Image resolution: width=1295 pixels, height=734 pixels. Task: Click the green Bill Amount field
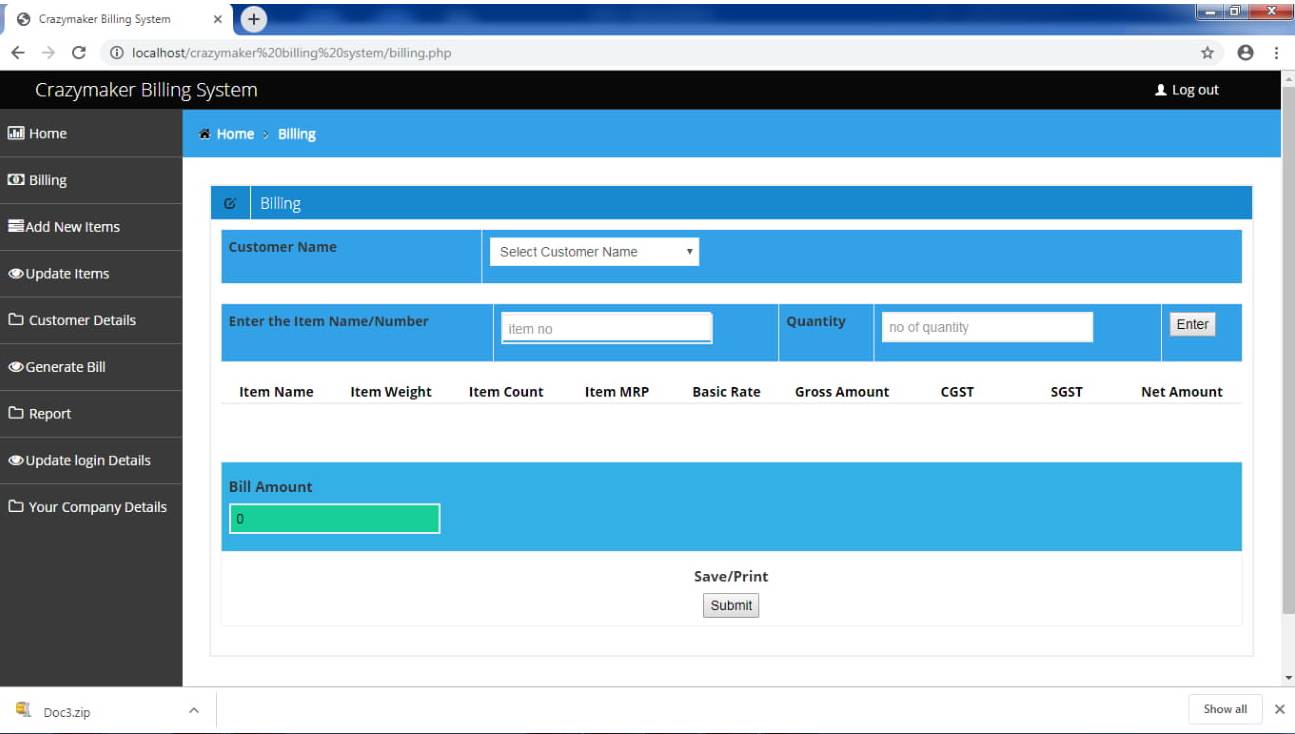coord(334,519)
